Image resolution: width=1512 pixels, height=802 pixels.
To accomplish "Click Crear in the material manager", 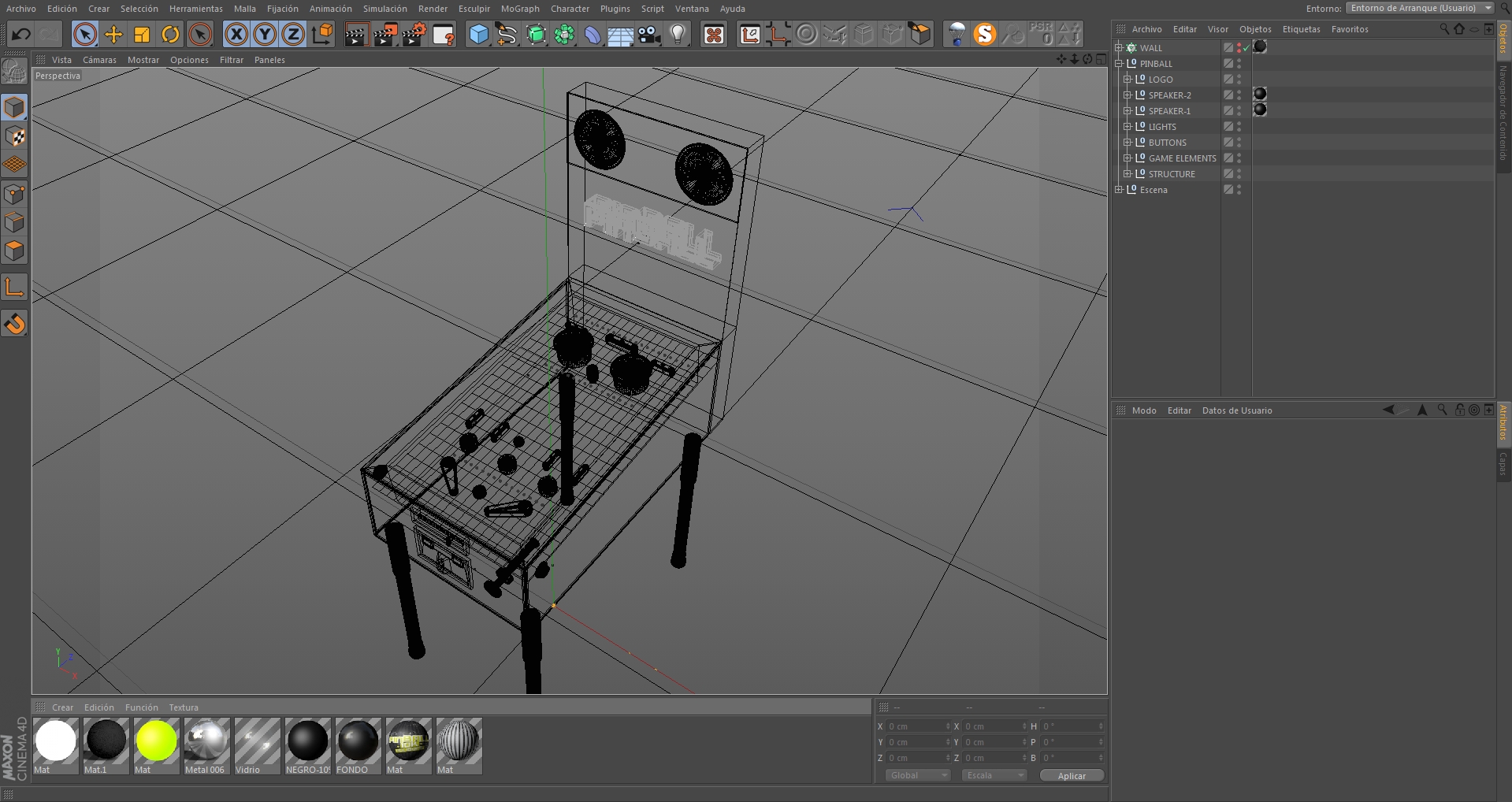I will point(62,707).
